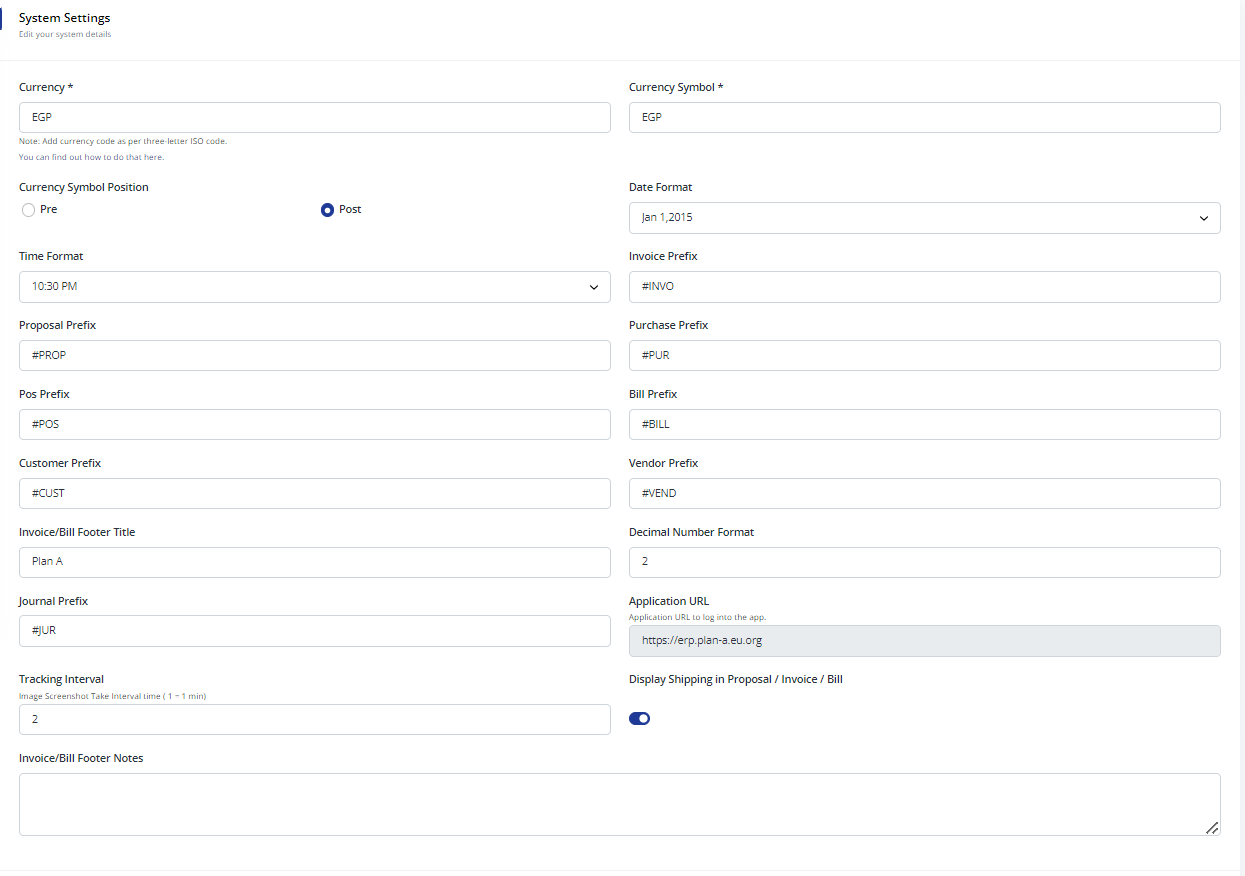1245x876 pixels.
Task: Click the Tracking Interval field
Action: (314, 720)
